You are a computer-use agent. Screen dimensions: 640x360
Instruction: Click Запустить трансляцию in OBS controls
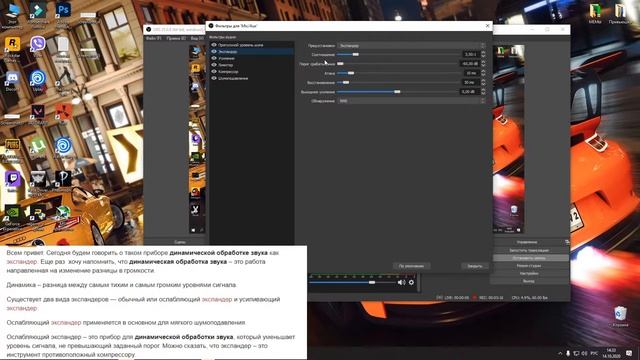pos(529,250)
